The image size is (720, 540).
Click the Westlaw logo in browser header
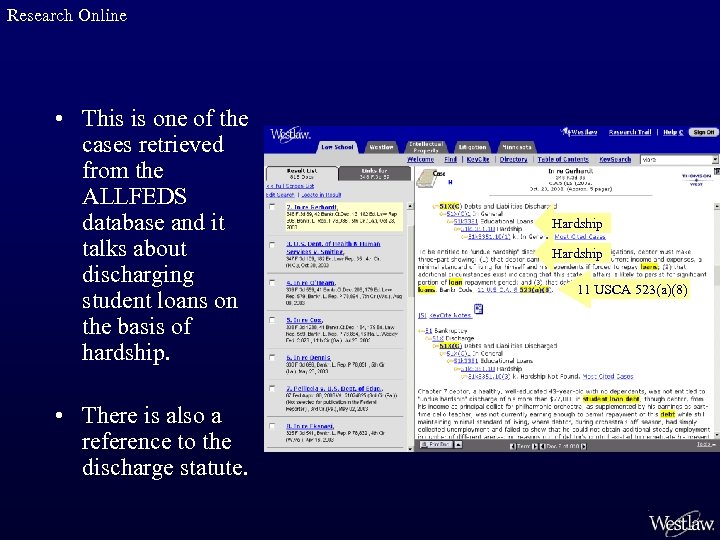pos(290,135)
